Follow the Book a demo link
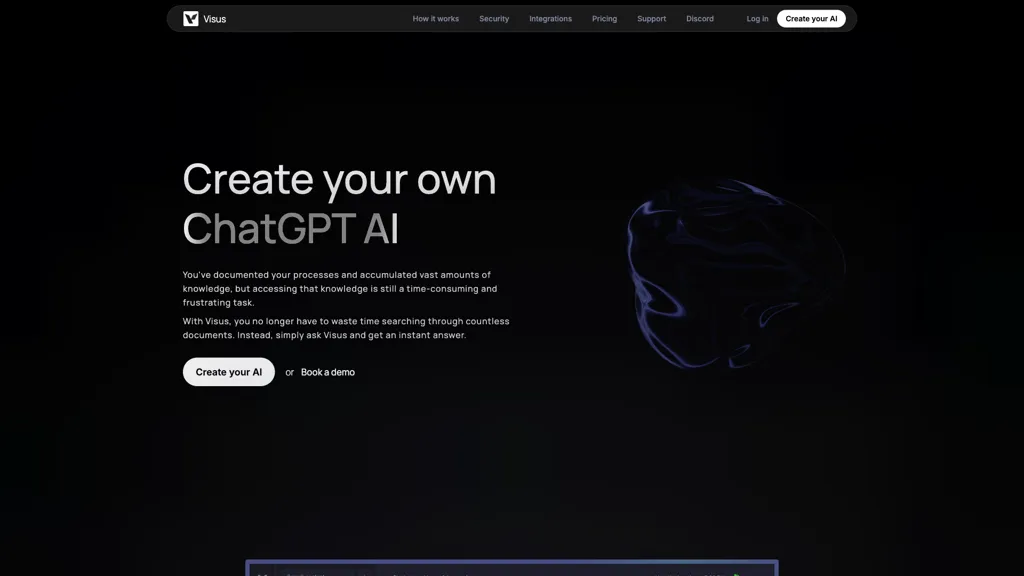 coord(328,372)
